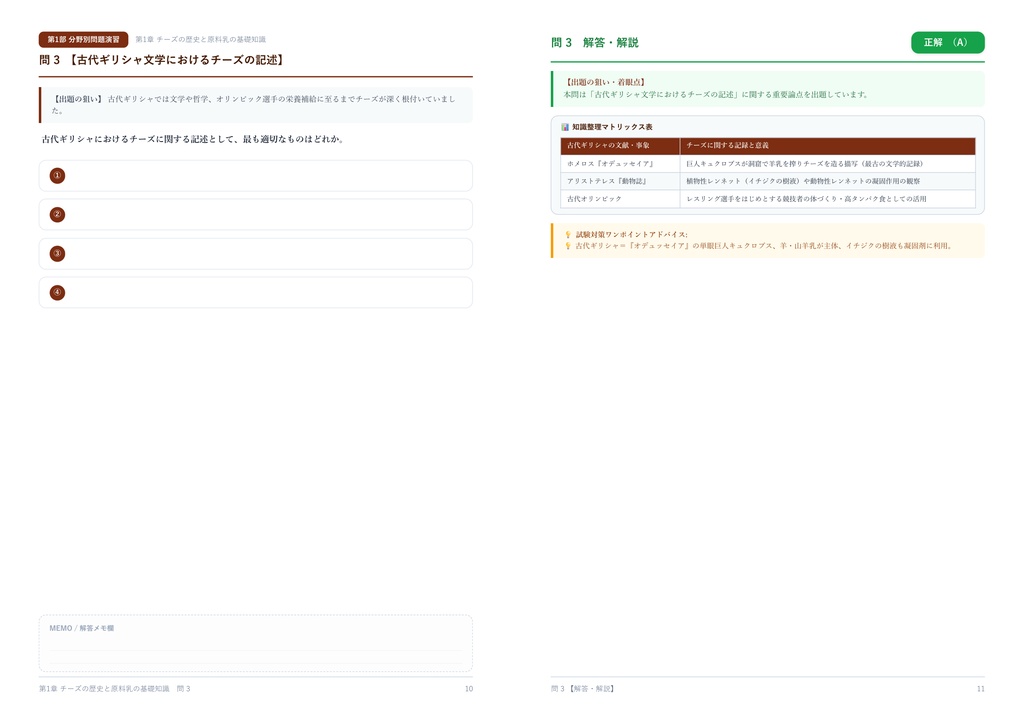Click the 第1部 分野別問題演習 badge
1024x724 pixels.
point(84,40)
